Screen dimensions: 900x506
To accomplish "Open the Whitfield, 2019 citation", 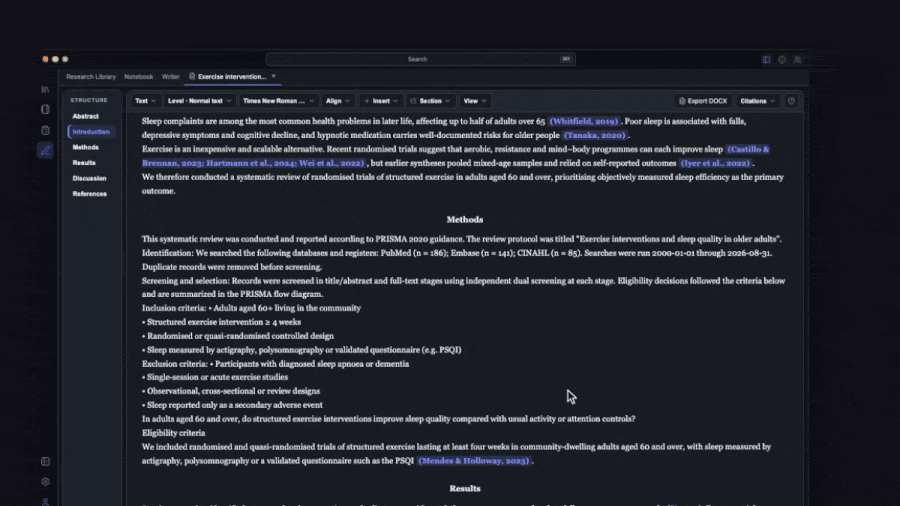I will coord(584,122).
